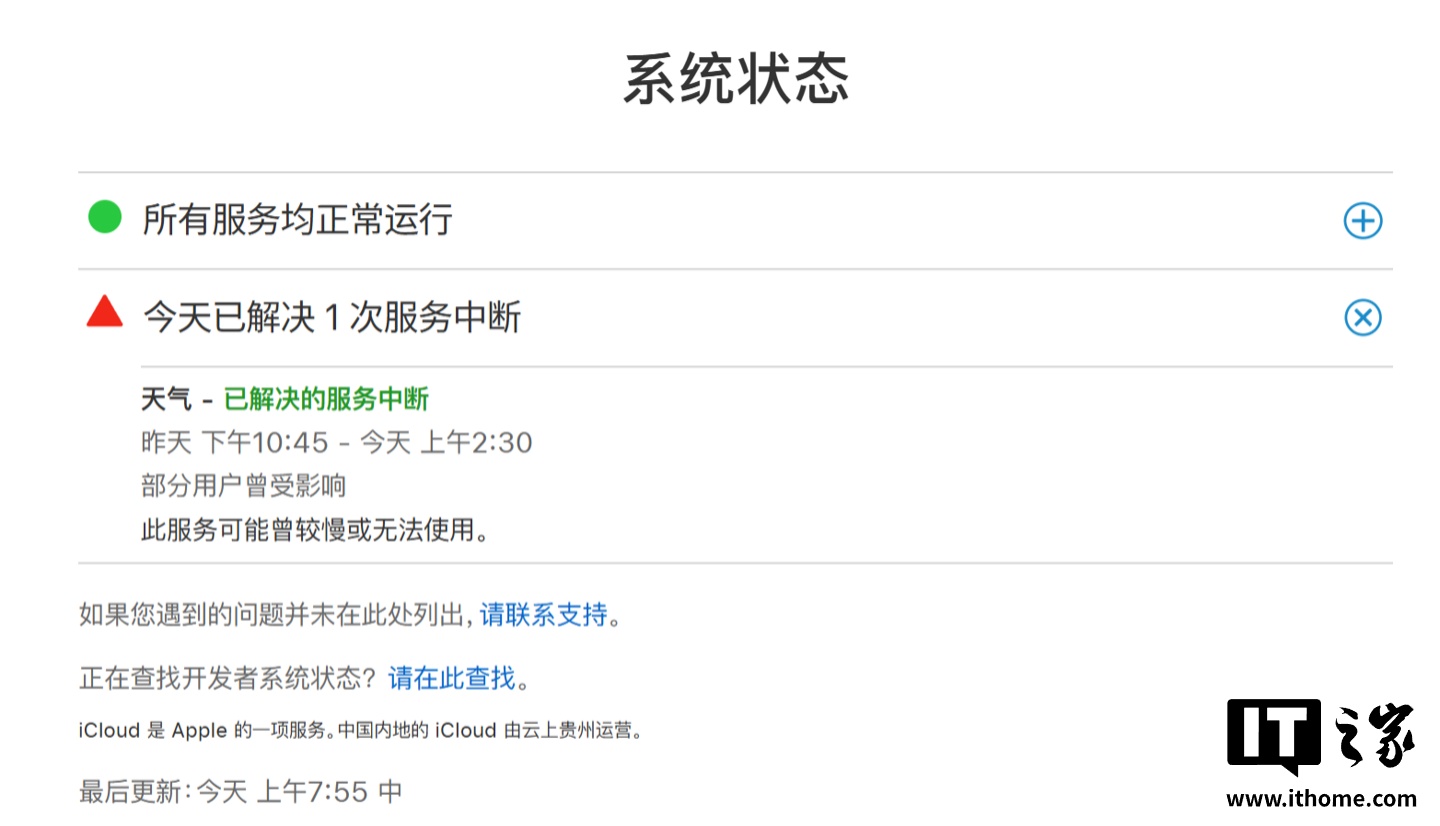Click the green circle status indicator
1440x826 pixels.
[x=105, y=217]
